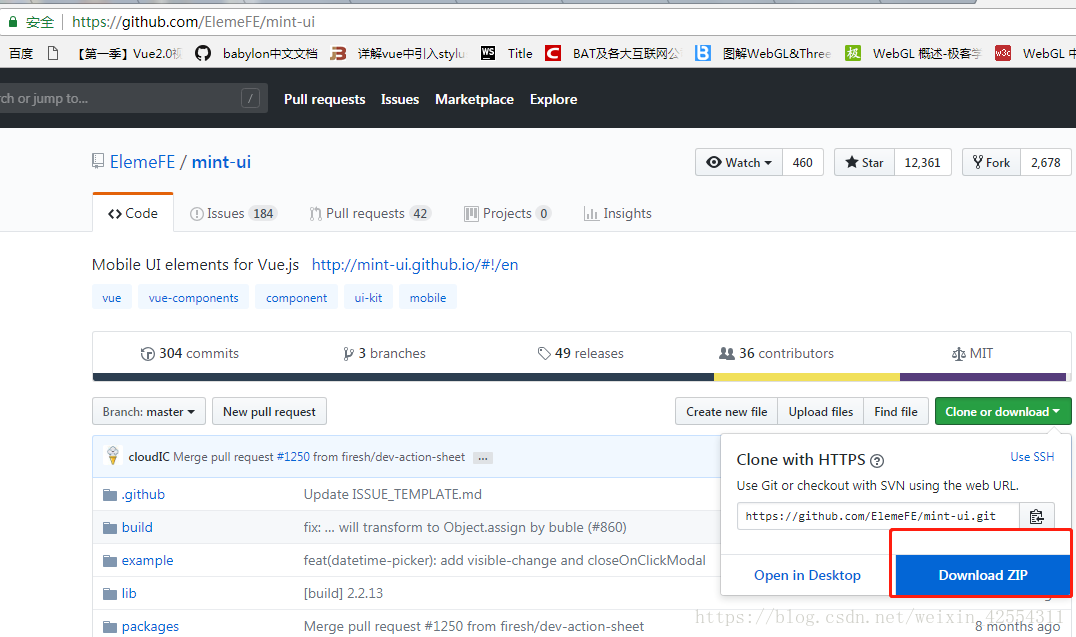Click Find file button
The image size is (1076, 637).
tap(896, 411)
